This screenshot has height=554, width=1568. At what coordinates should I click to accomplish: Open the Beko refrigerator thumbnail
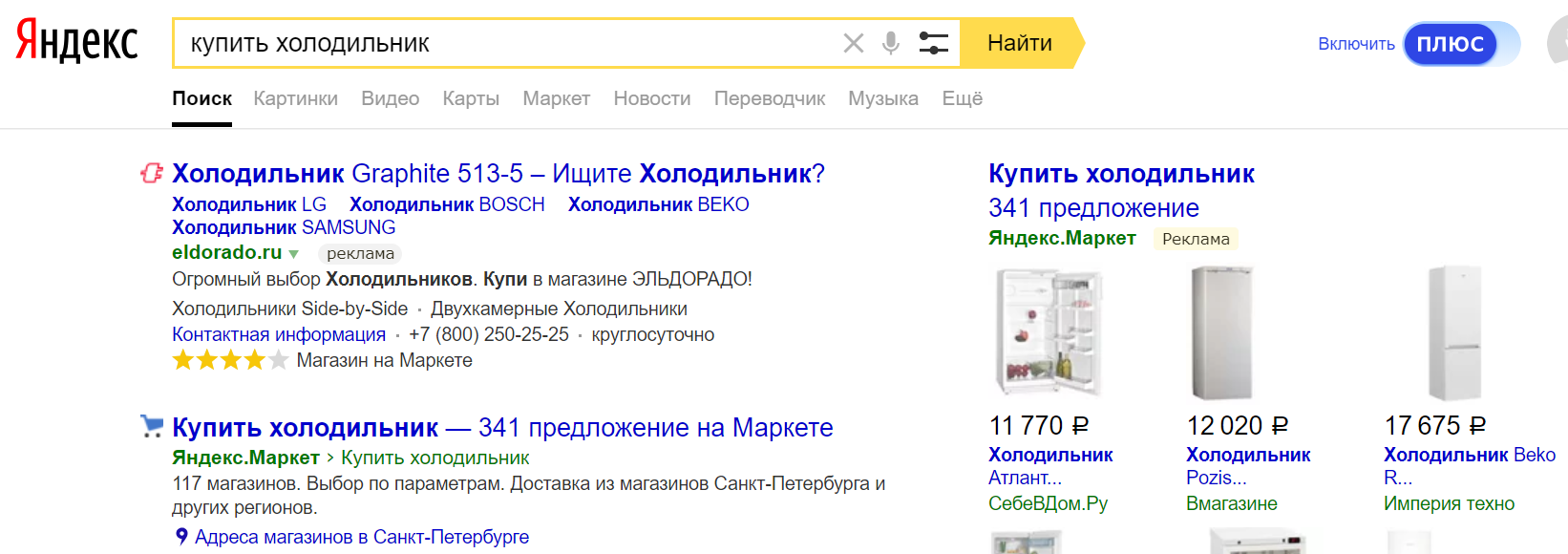point(1454,332)
